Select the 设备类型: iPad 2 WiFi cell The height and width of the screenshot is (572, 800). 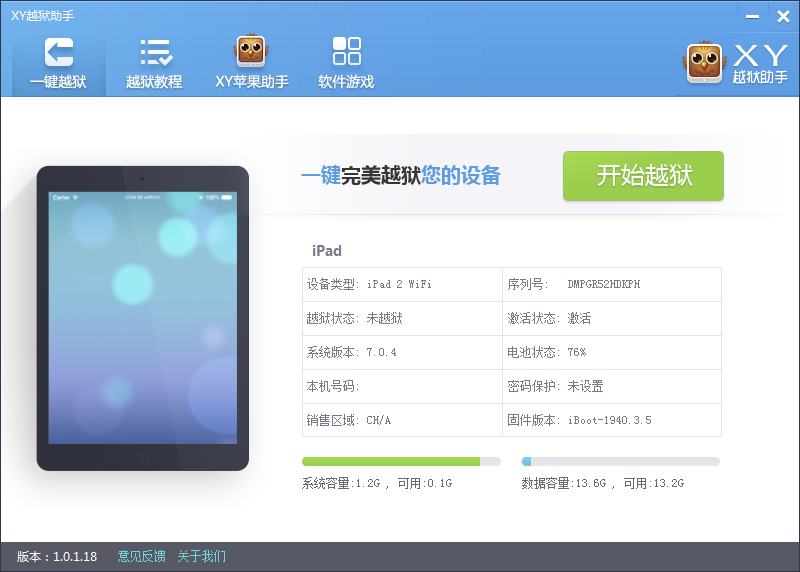[x=402, y=284]
